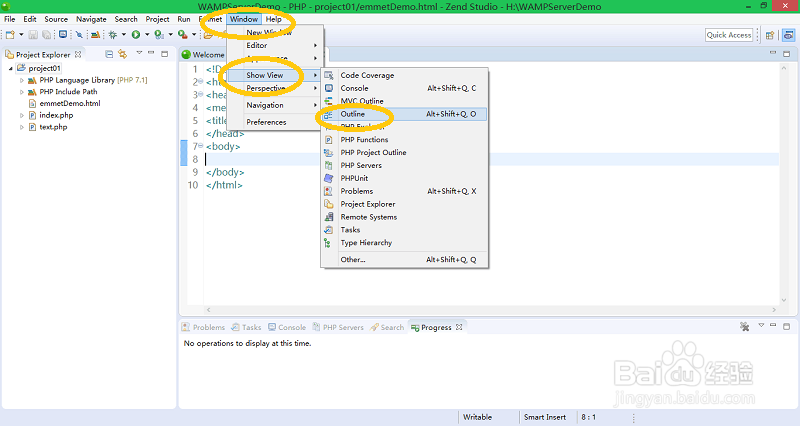Screen dimensions: 800x426
Task: Click the PHP library books toolbar icon
Action: (95, 35)
